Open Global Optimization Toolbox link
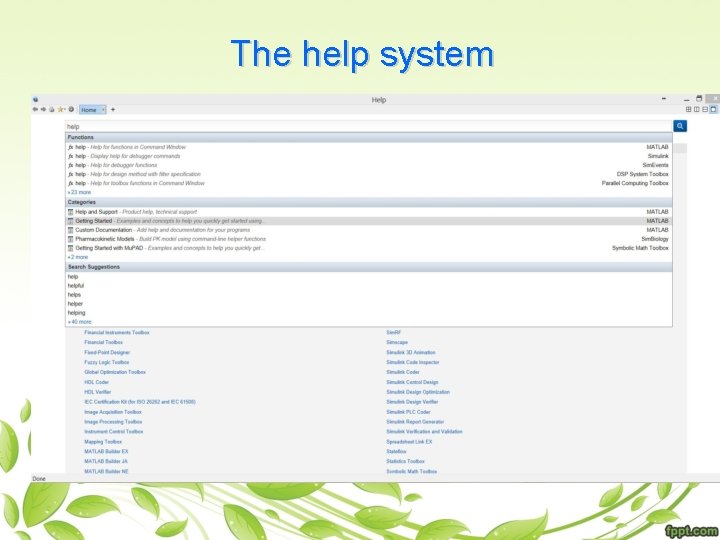 tap(115, 372)
